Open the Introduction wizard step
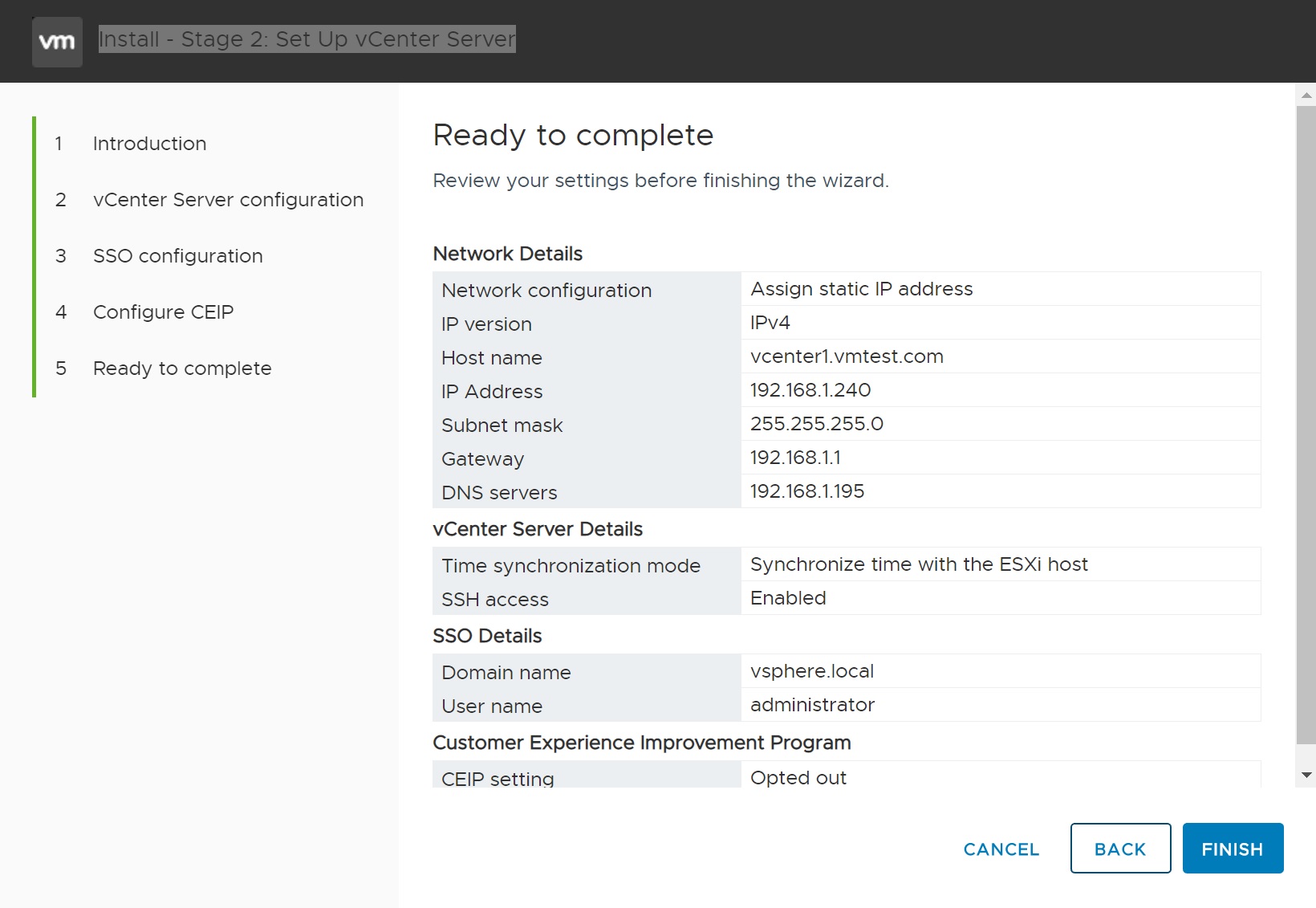 (x=149, y=144)
